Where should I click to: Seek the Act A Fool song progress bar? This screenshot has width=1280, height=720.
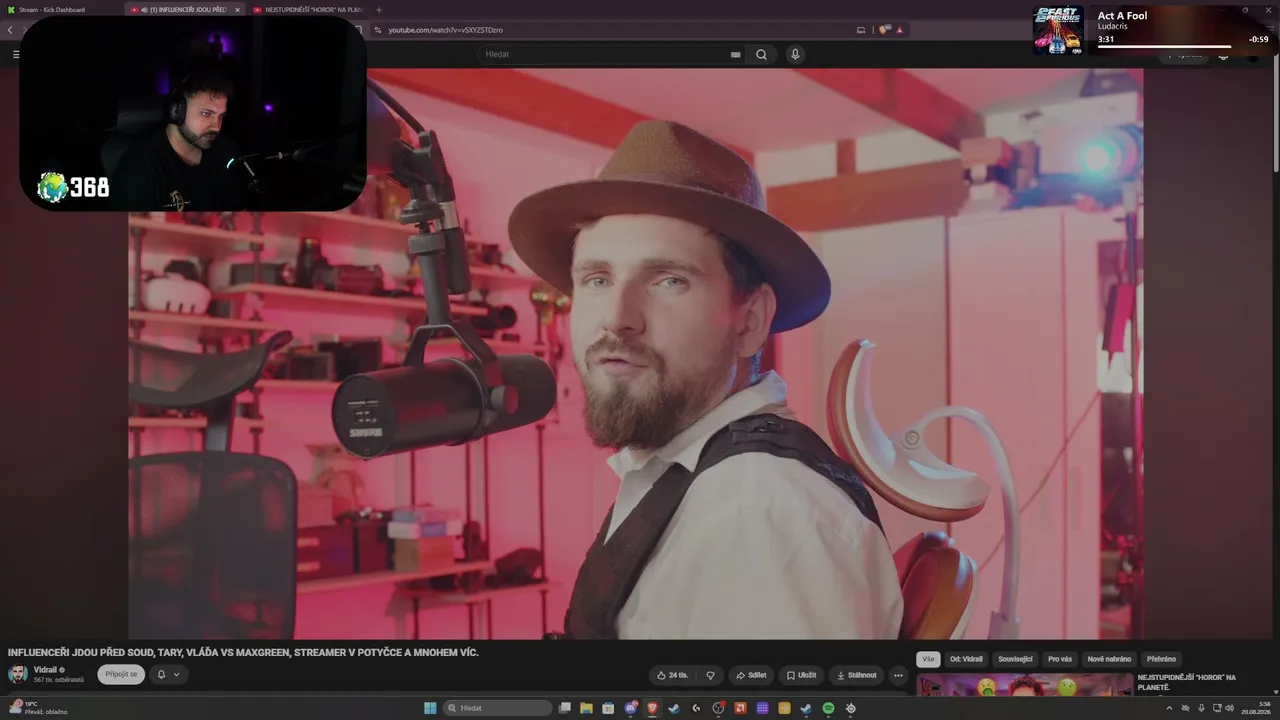[1165, 47]
